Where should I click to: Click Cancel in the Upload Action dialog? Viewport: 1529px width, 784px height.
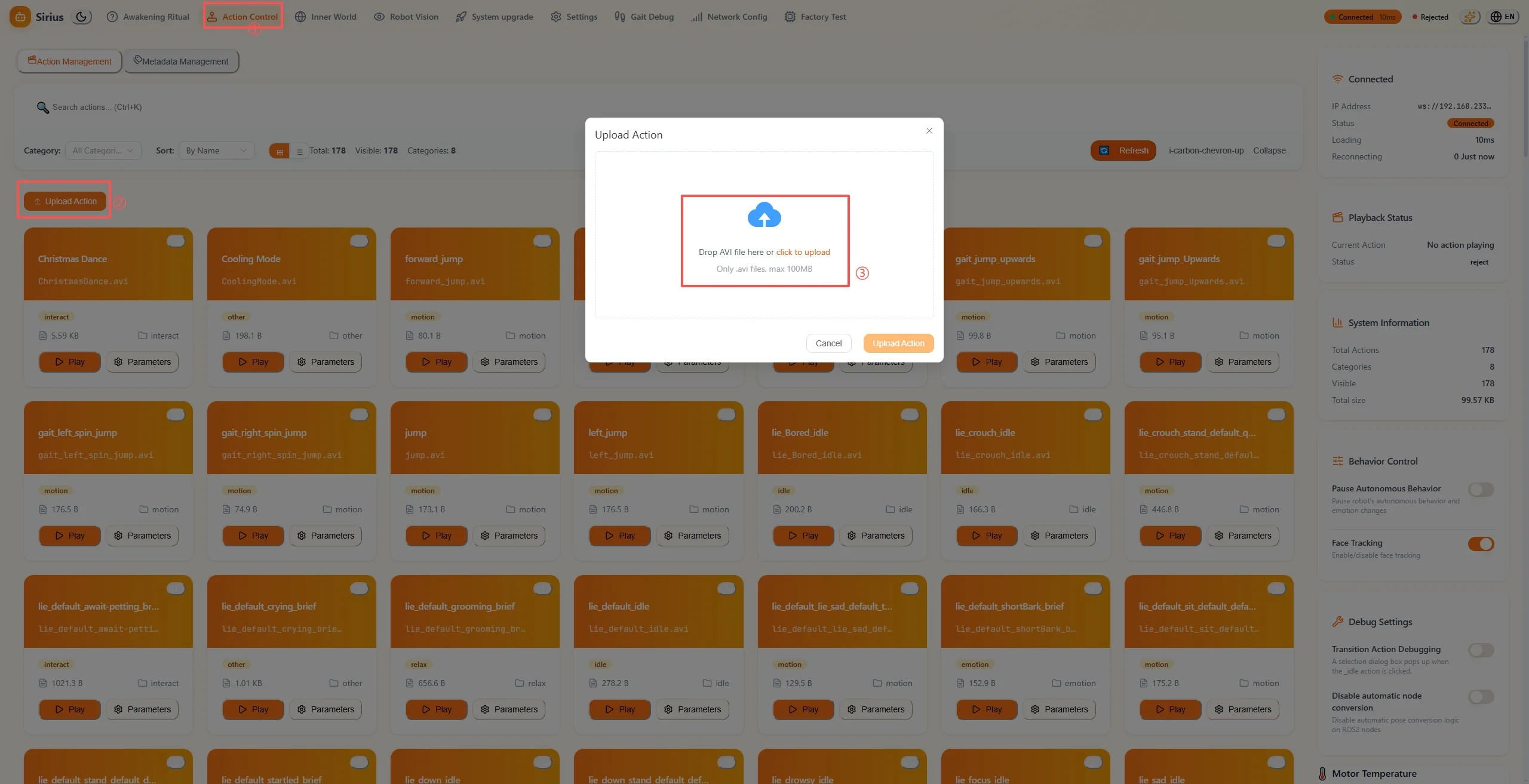828,343
